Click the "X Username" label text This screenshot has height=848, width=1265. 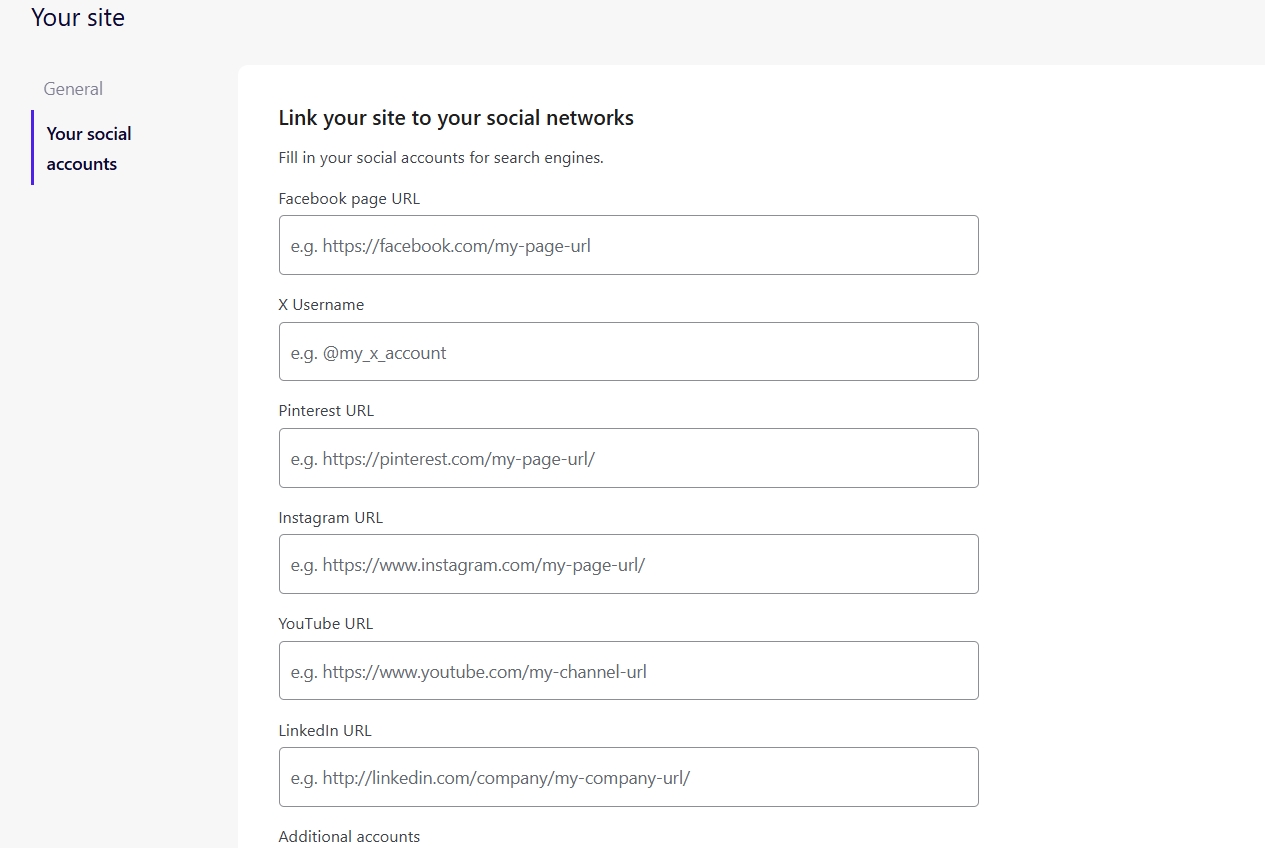321,305
